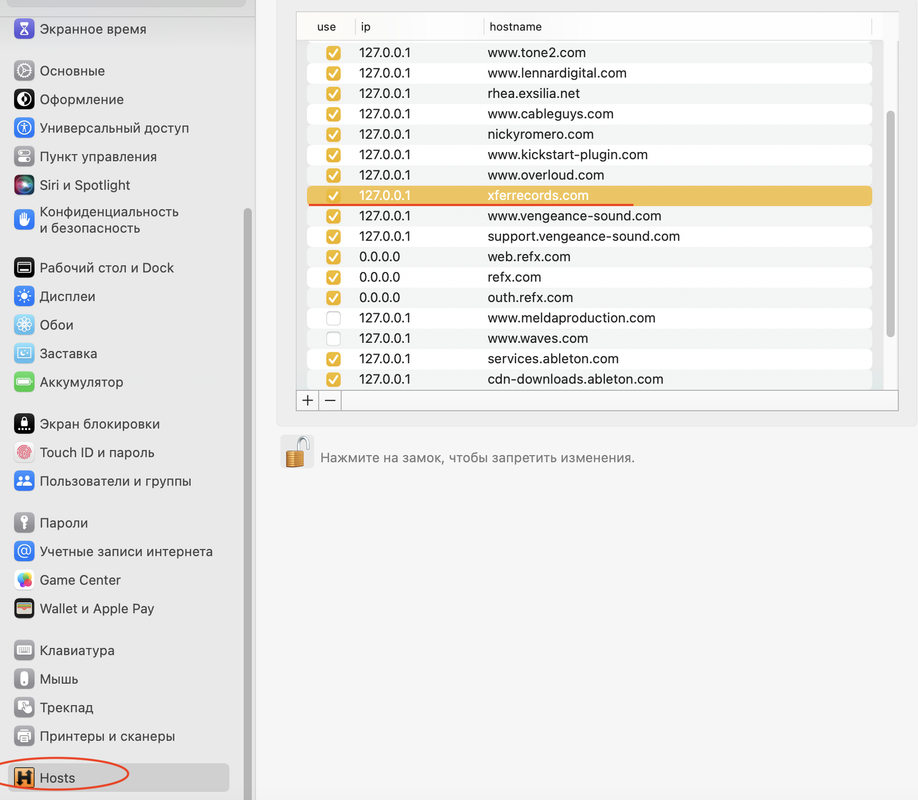Select hostname cdn-downloads.ableton.com
The width and height of the screenshot is (918, 800).
click(x=576, y=380)
